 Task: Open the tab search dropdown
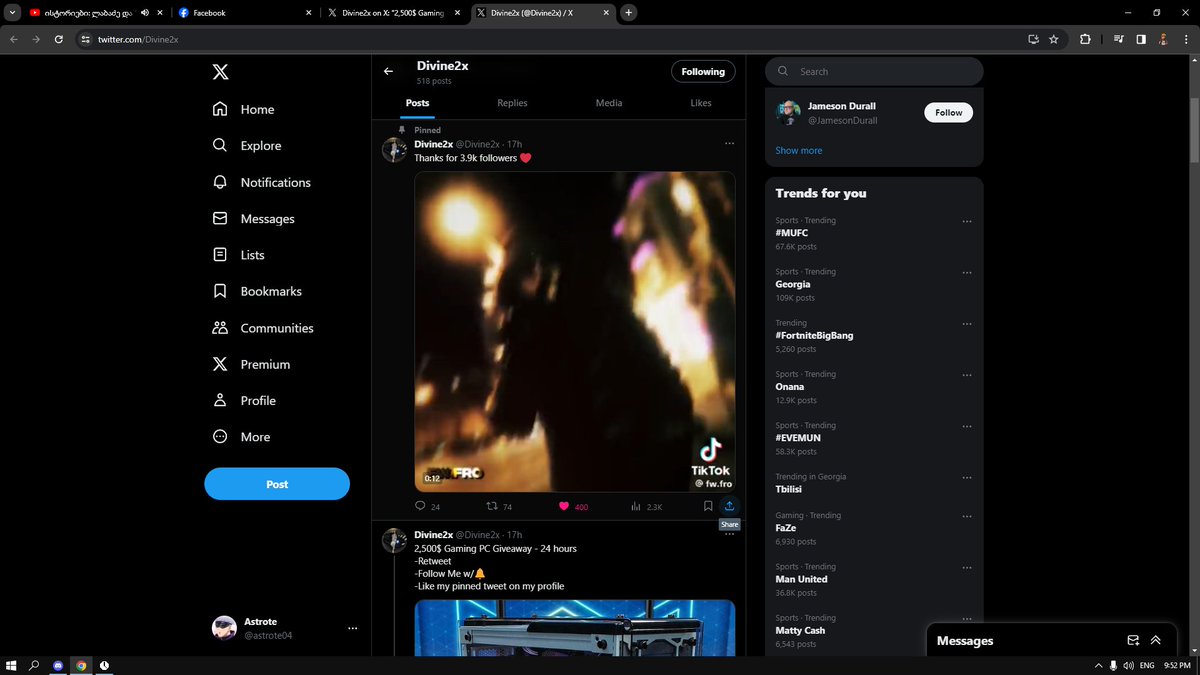(13, 13)
